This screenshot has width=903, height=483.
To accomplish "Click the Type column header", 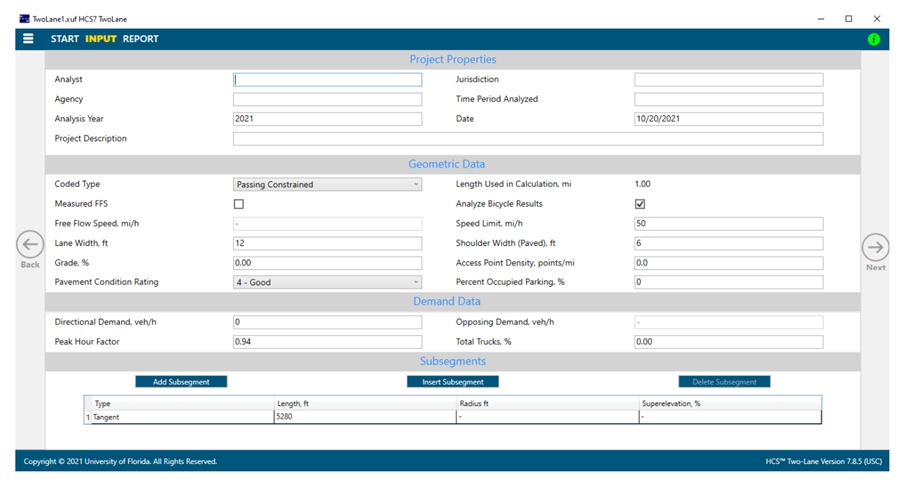I will (183, 403).
